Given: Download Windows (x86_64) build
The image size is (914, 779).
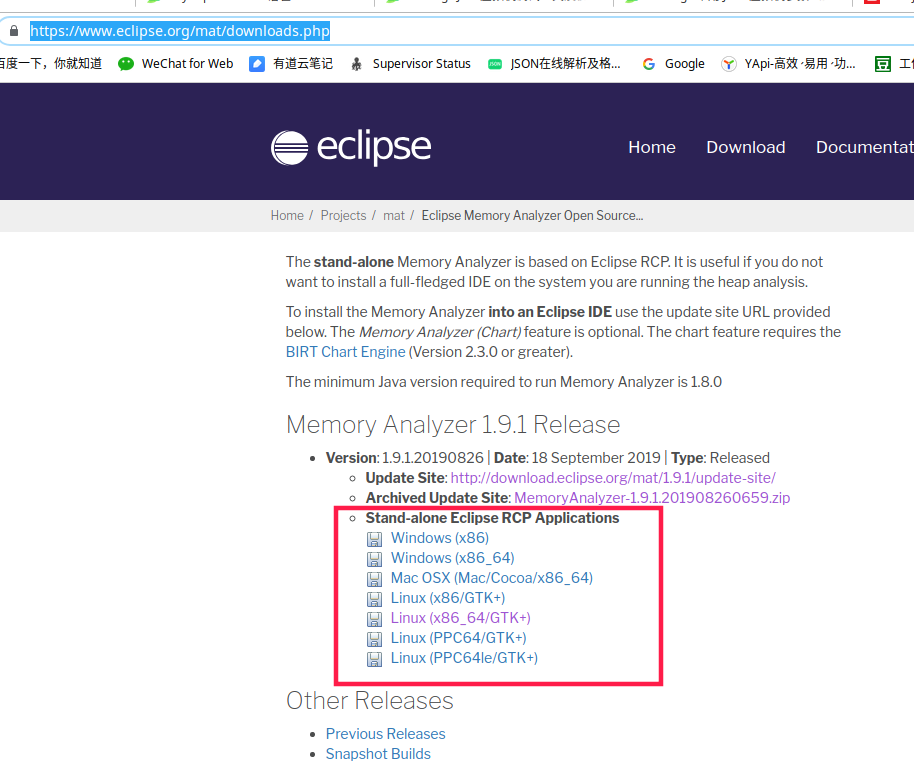Looking at the screenshot, I should 452,557.
